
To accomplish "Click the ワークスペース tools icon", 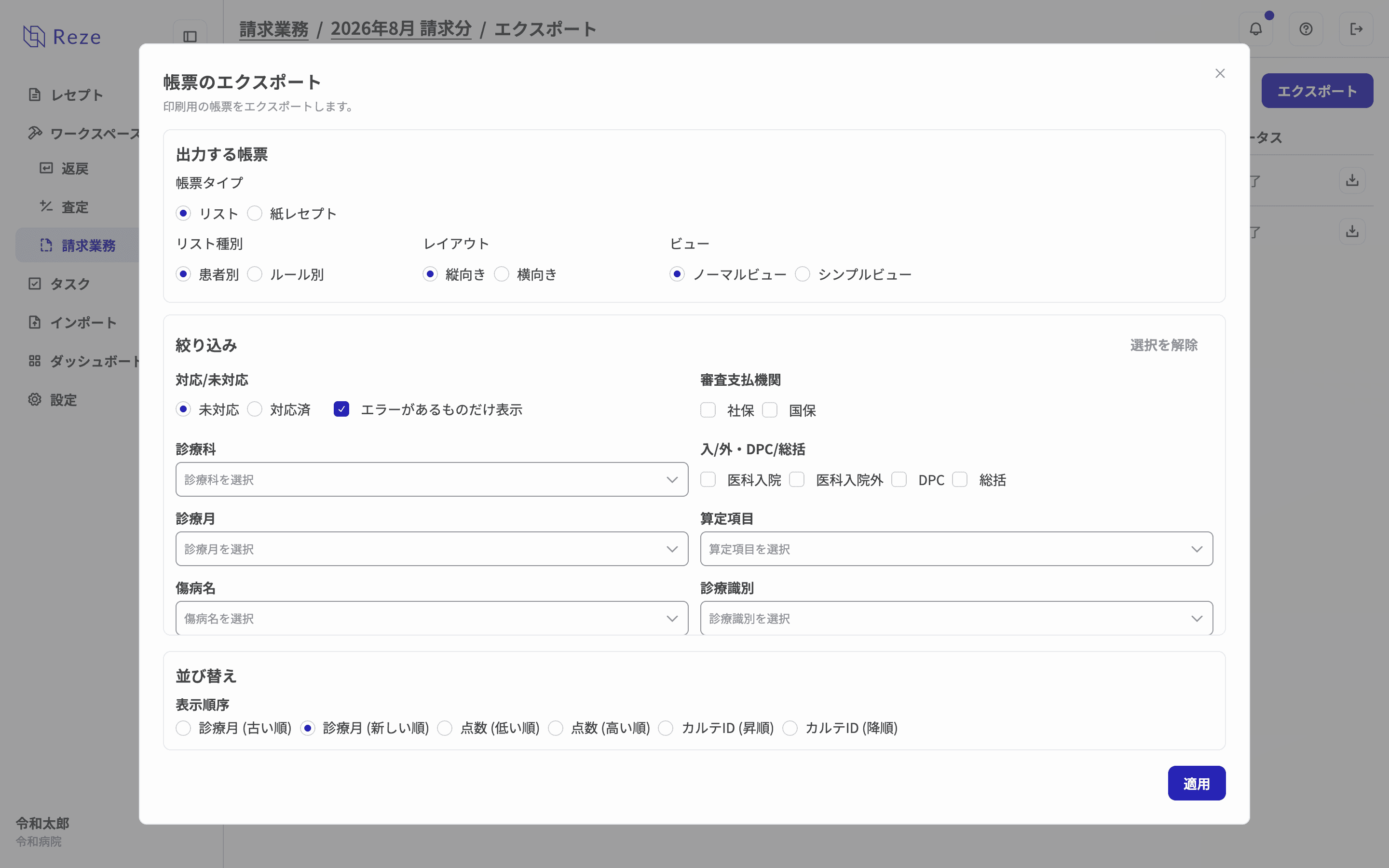I will [35, 133].
